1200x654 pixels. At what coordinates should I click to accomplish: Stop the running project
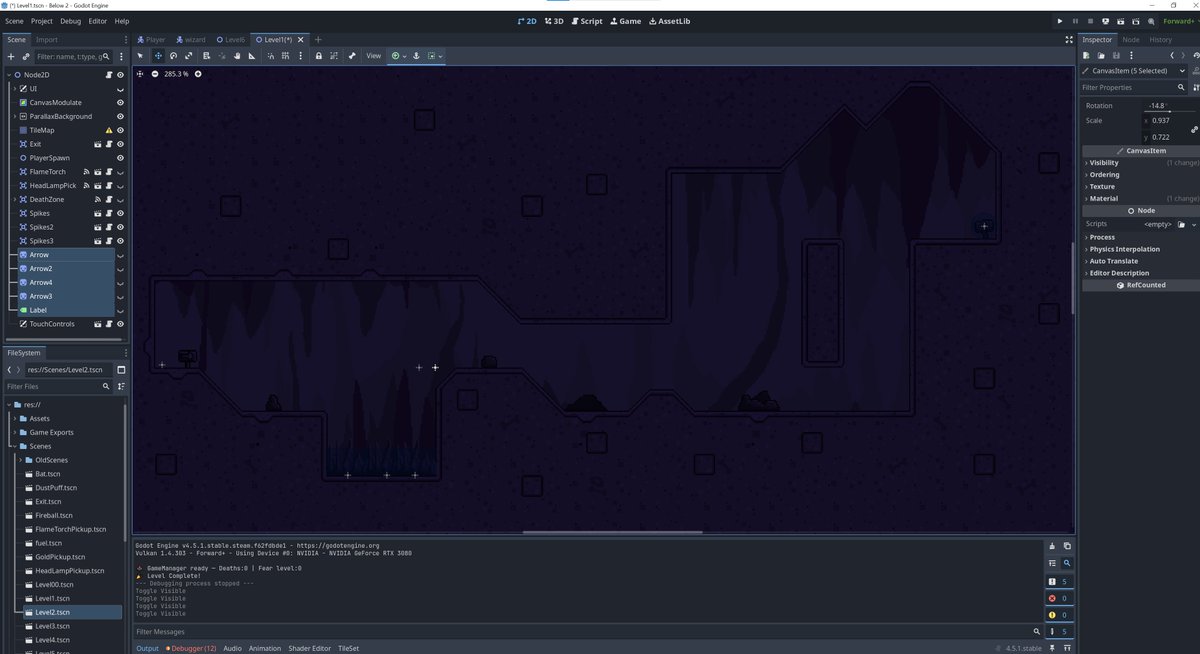tap(1091, 20)
